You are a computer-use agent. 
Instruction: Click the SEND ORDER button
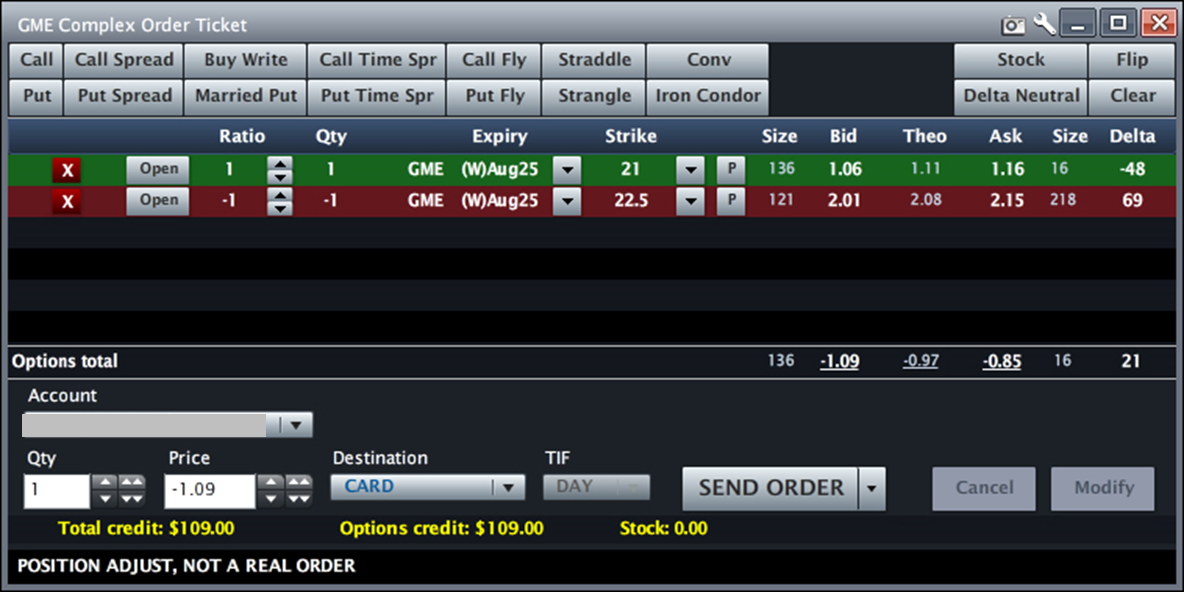tap(770, 489)
